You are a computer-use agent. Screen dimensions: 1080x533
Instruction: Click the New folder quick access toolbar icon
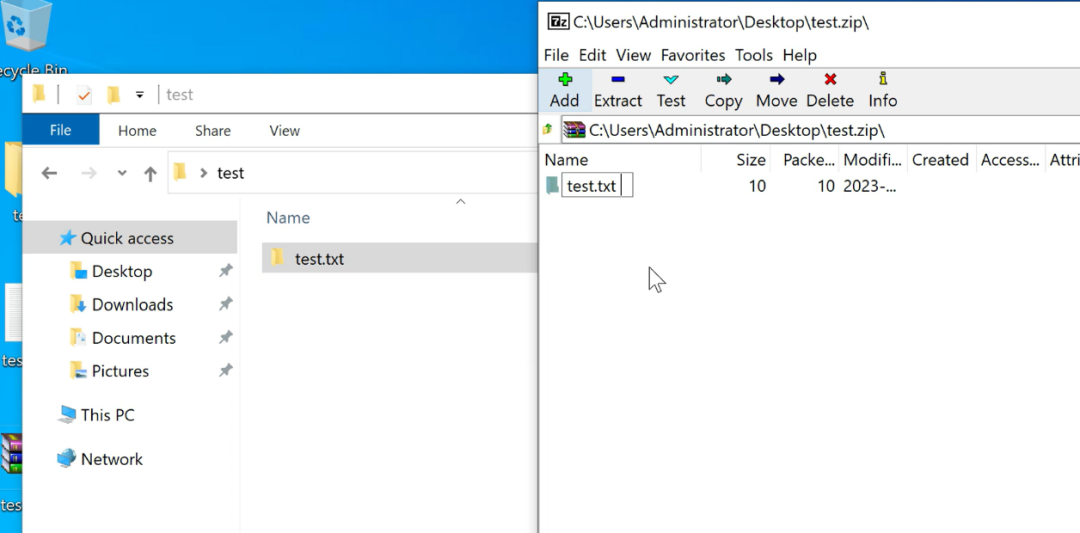[x=114, y=94]
